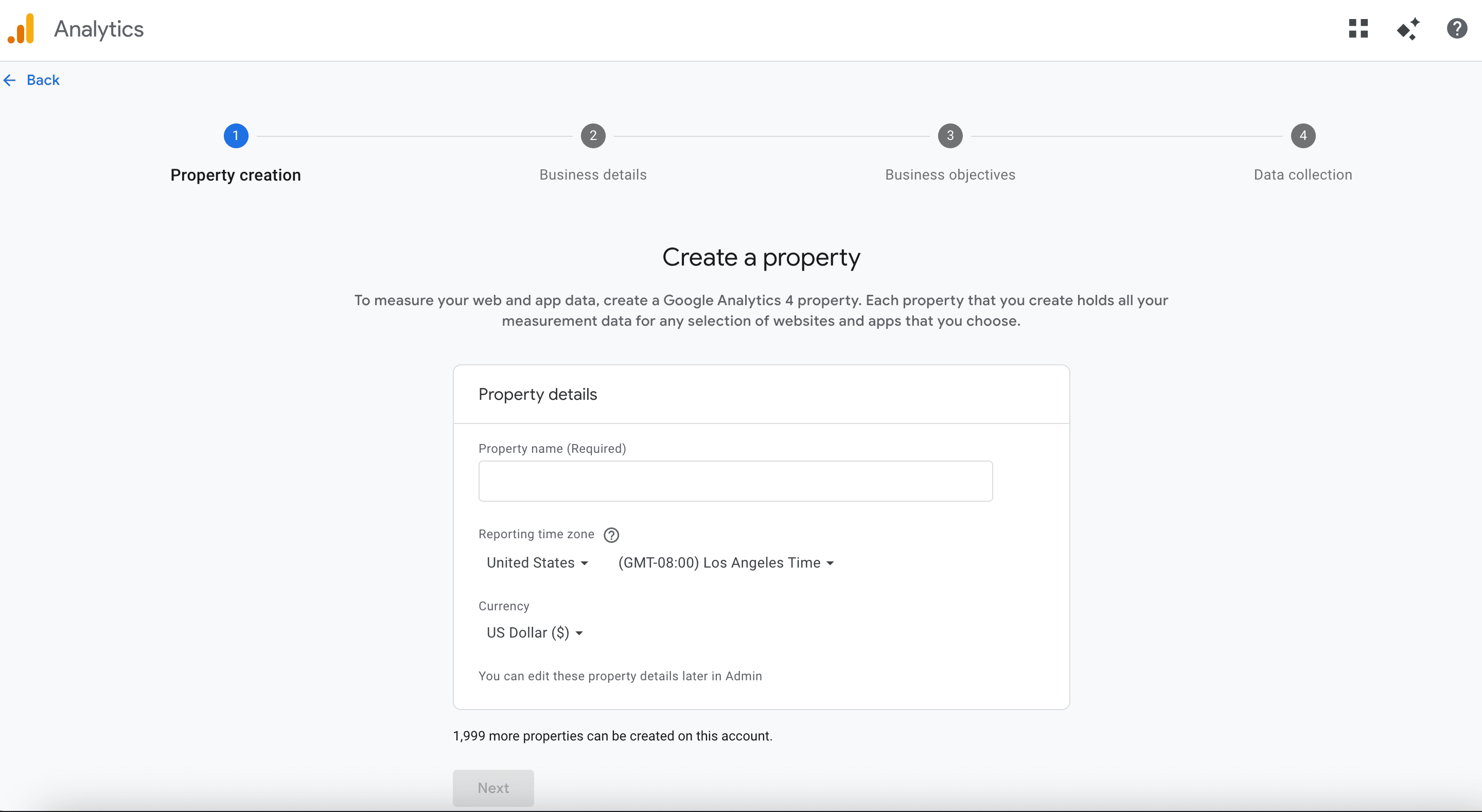1482x812 pixels.
Task: Select the Business details step label
Action: tap(593, 175)
